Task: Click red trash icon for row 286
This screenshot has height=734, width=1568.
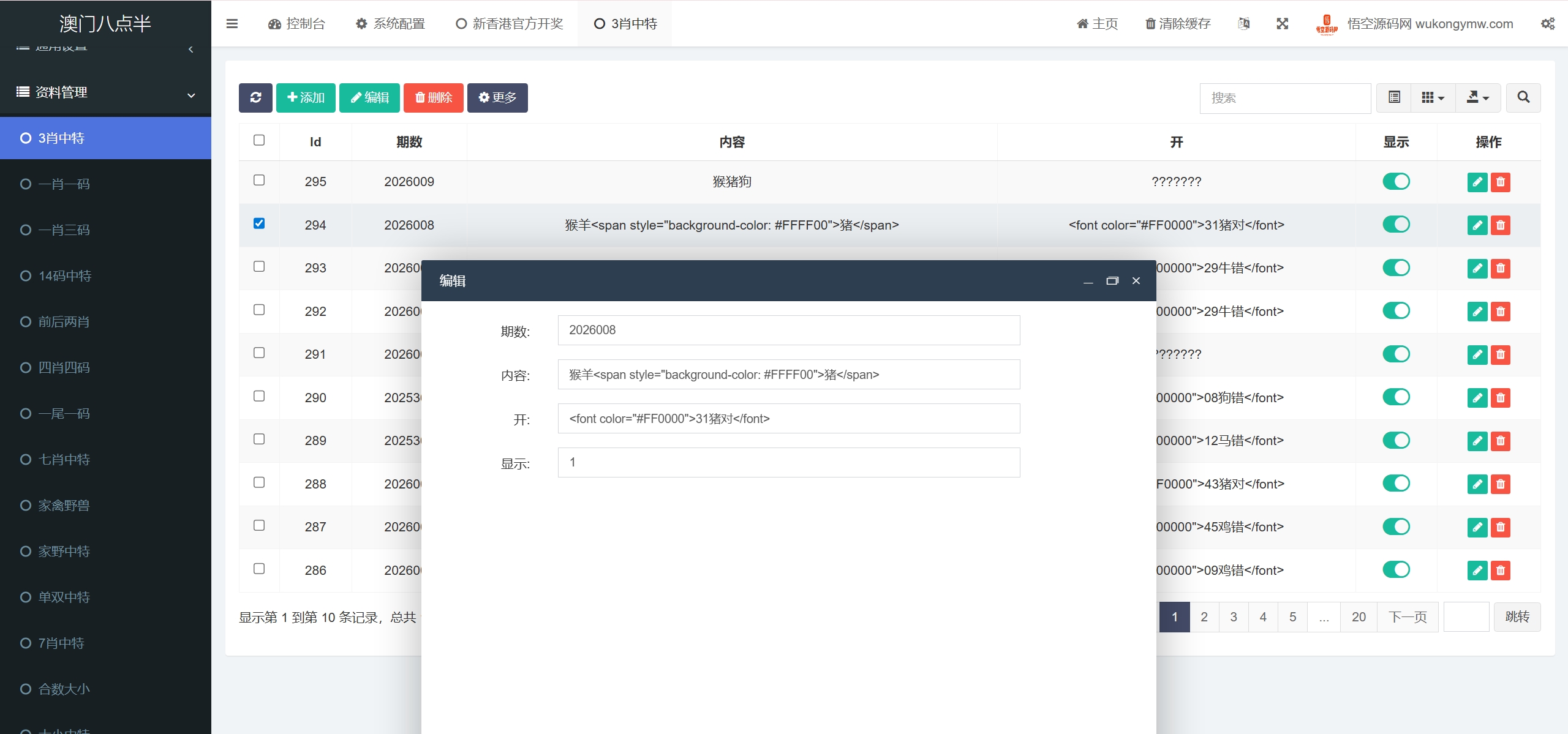Action: (x=1501, y=571)
